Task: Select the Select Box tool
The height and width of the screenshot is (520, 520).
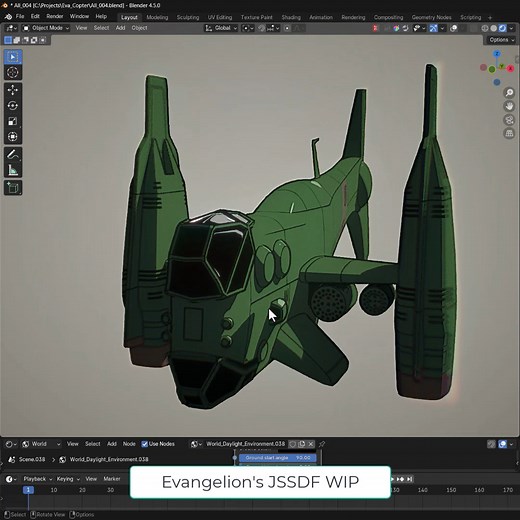Action: (x=13, y=57)
